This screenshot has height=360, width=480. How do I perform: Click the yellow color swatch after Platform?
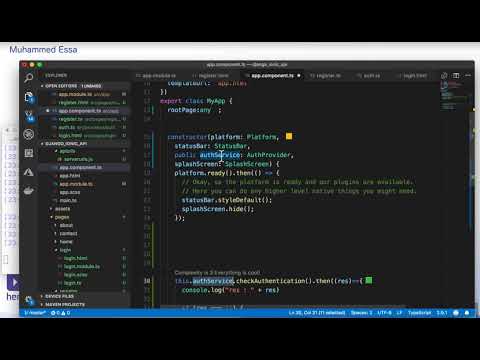[289, 136]
